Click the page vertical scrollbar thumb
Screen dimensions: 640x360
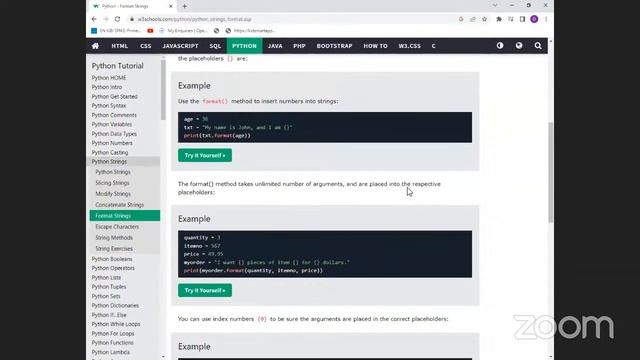click(x=551, y=172)
